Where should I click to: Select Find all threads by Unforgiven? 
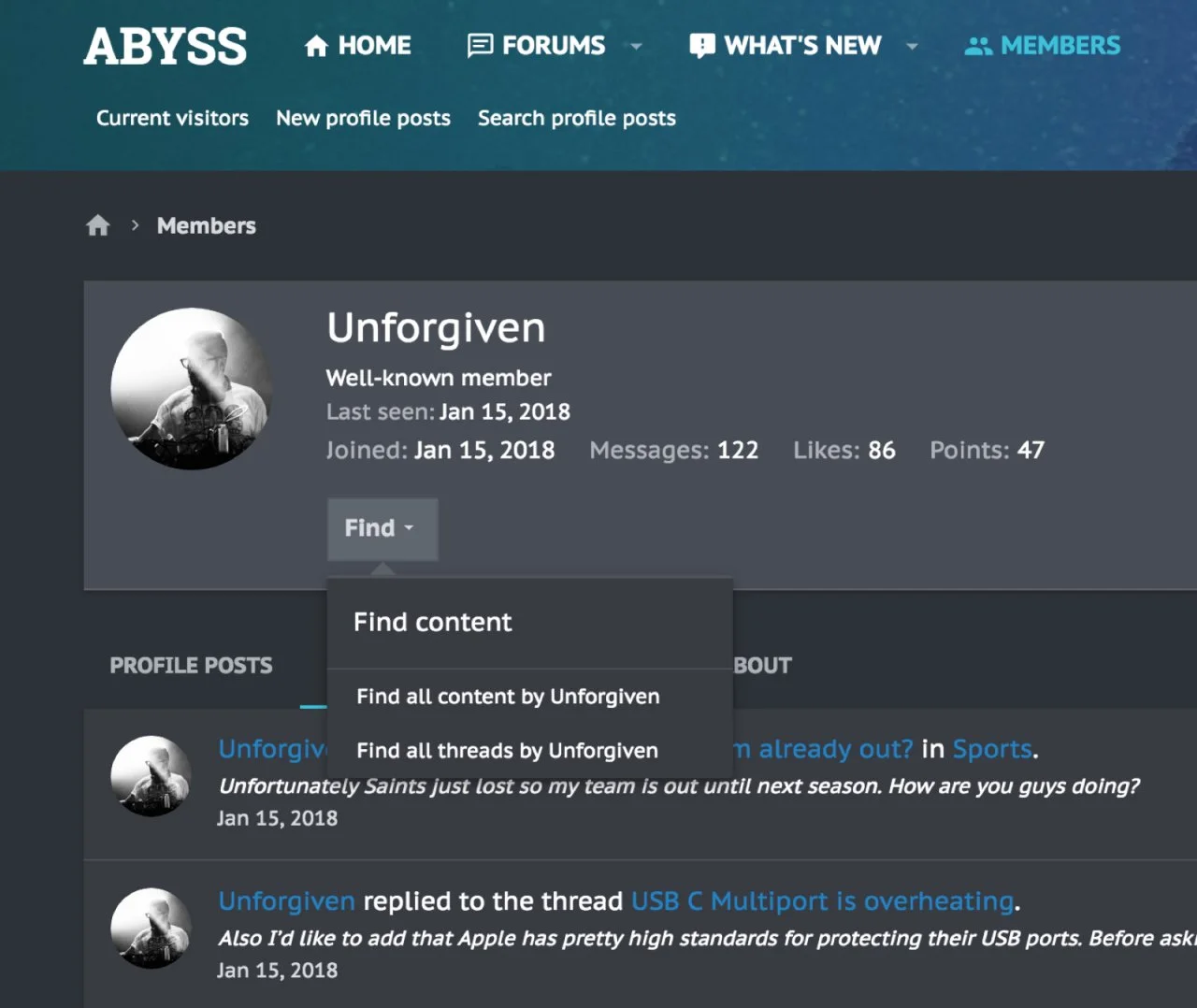click(x=507, y=751)
